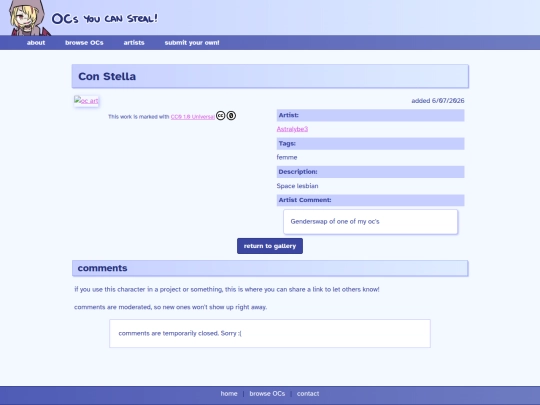Click the Con Stella page heading

(x=107, y=76)
